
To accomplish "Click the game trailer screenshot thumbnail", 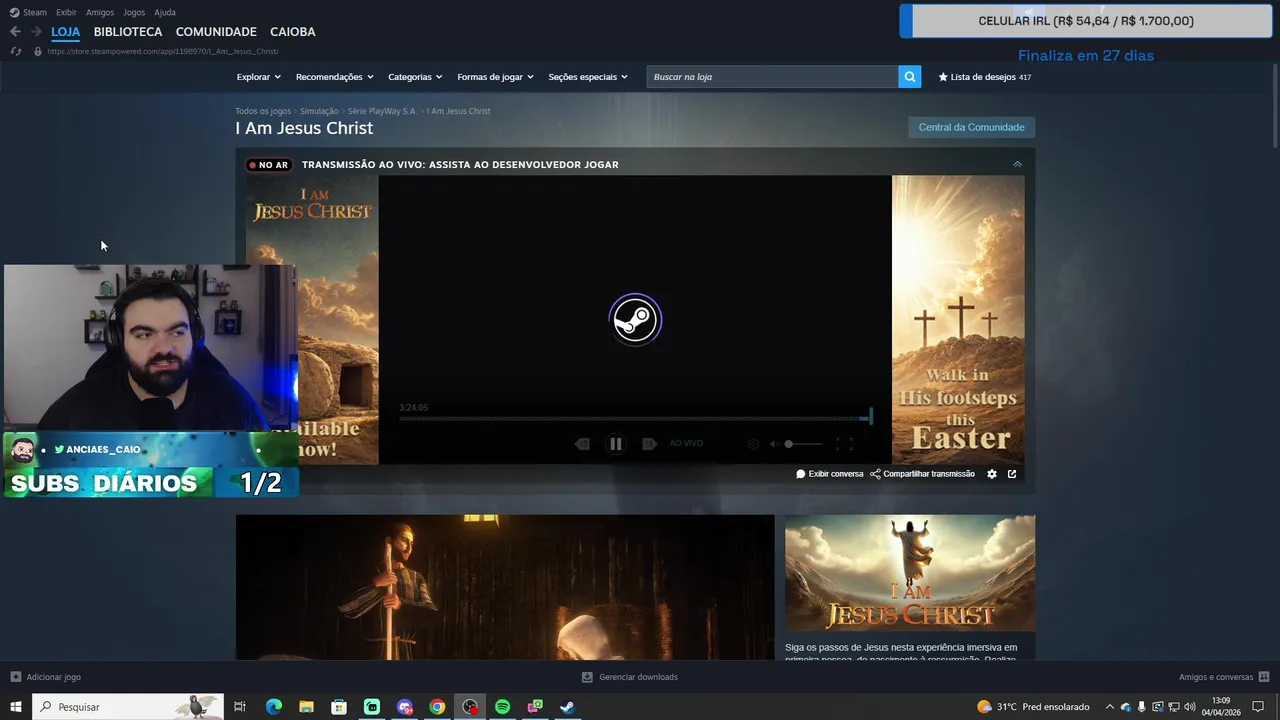I will pos(505,588).
